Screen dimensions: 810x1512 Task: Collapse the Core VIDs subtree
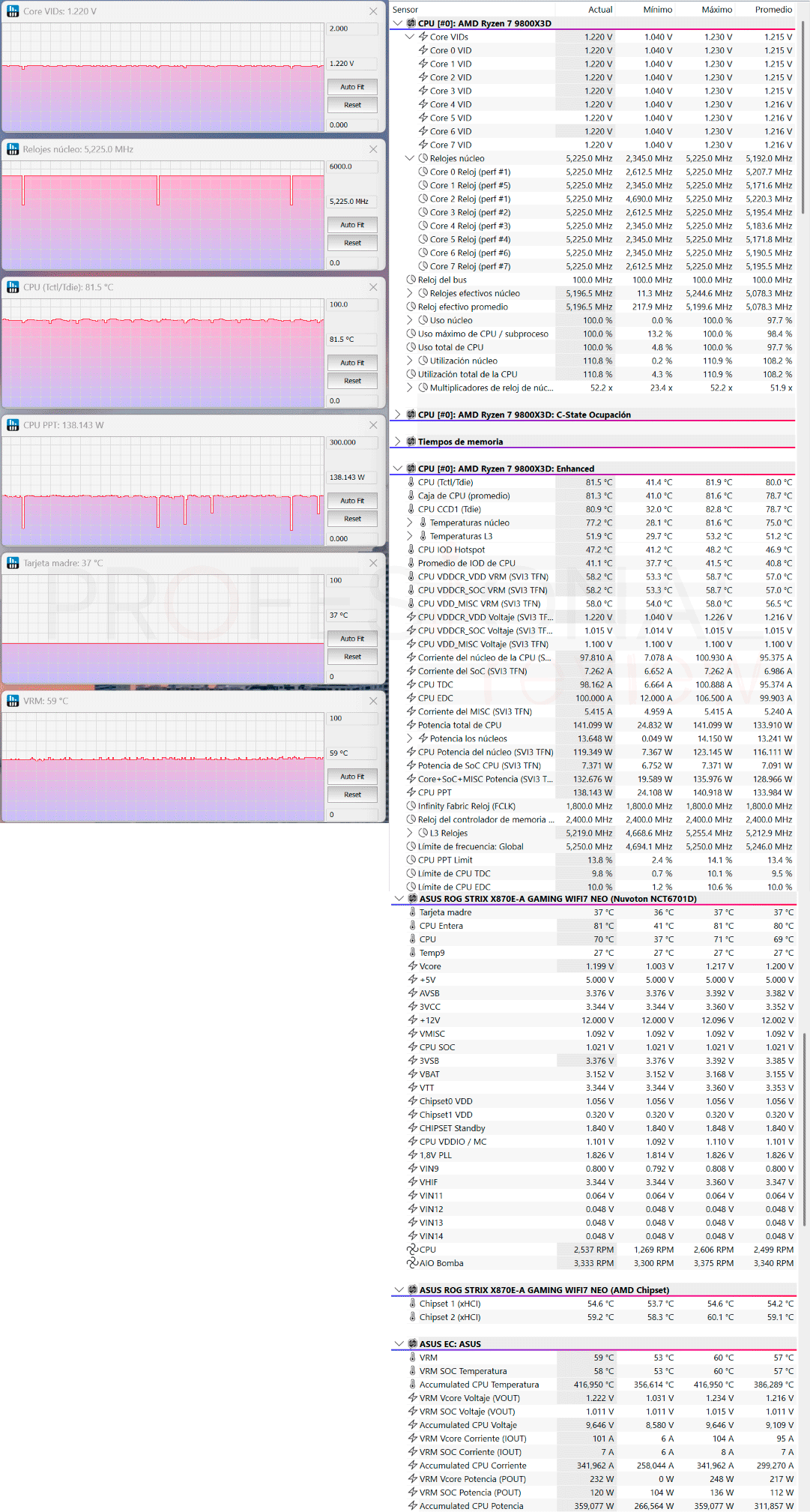click(x=410, y=37)
